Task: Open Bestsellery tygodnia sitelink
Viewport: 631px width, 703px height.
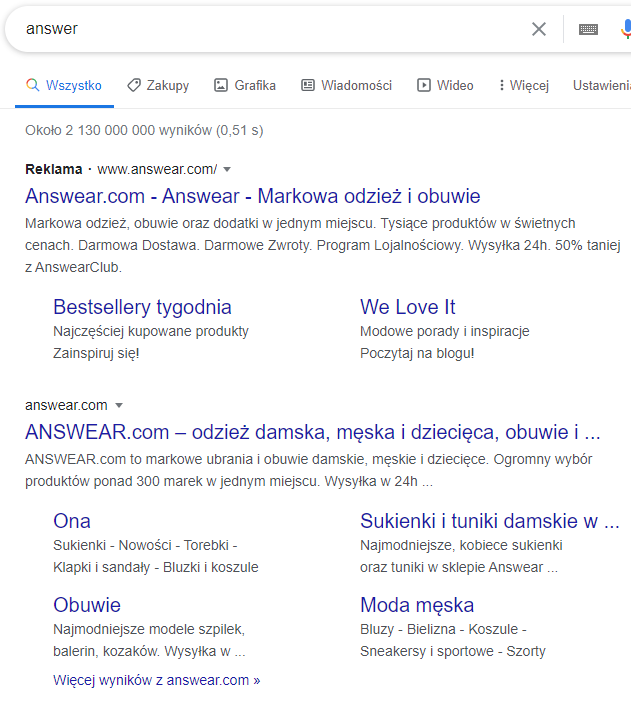Action: [142, 307]
